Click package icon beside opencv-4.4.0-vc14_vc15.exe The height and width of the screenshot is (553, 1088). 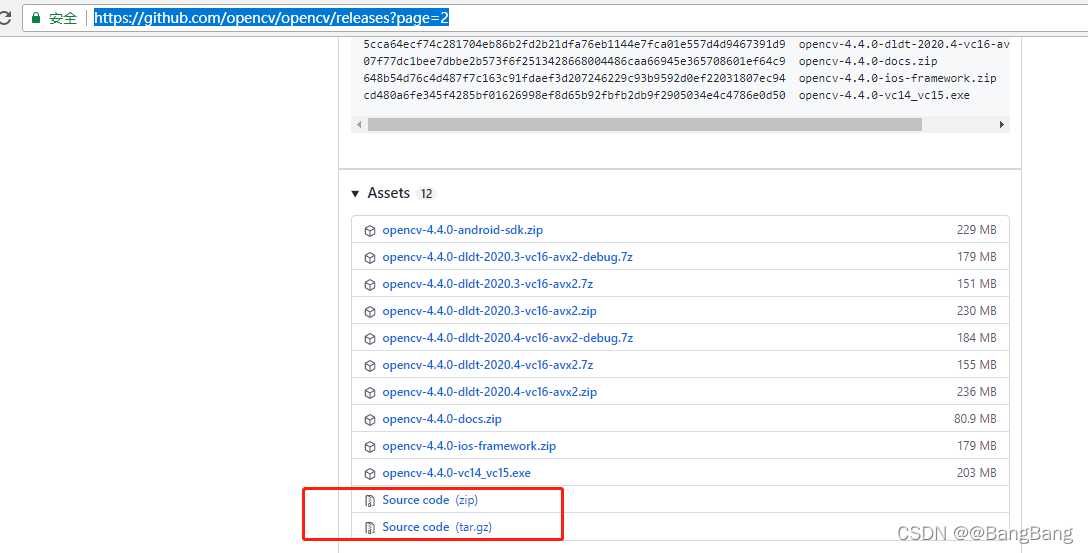pyautogui.click(x=370, y=473)
